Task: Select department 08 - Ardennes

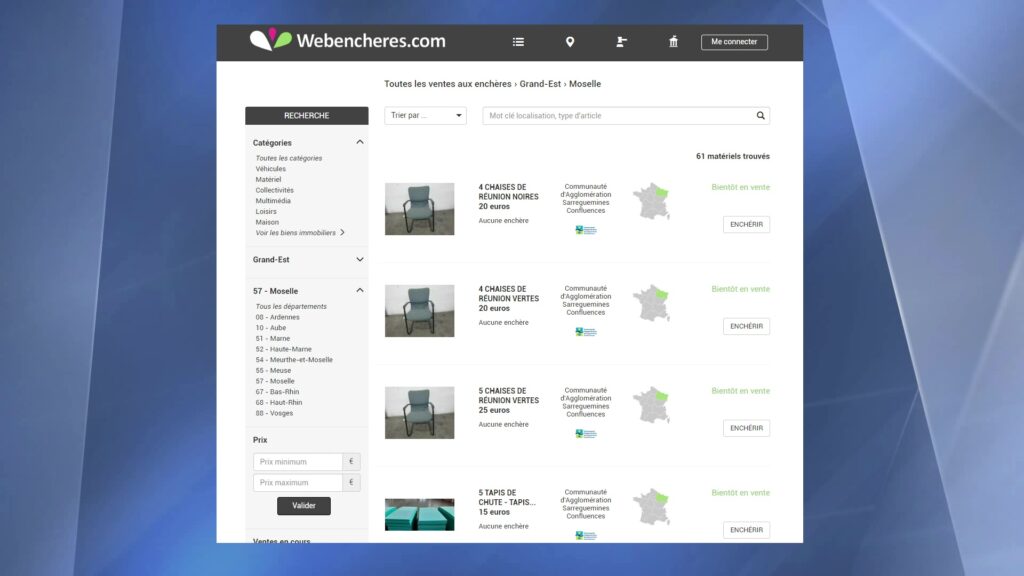Action: (278, 317)
